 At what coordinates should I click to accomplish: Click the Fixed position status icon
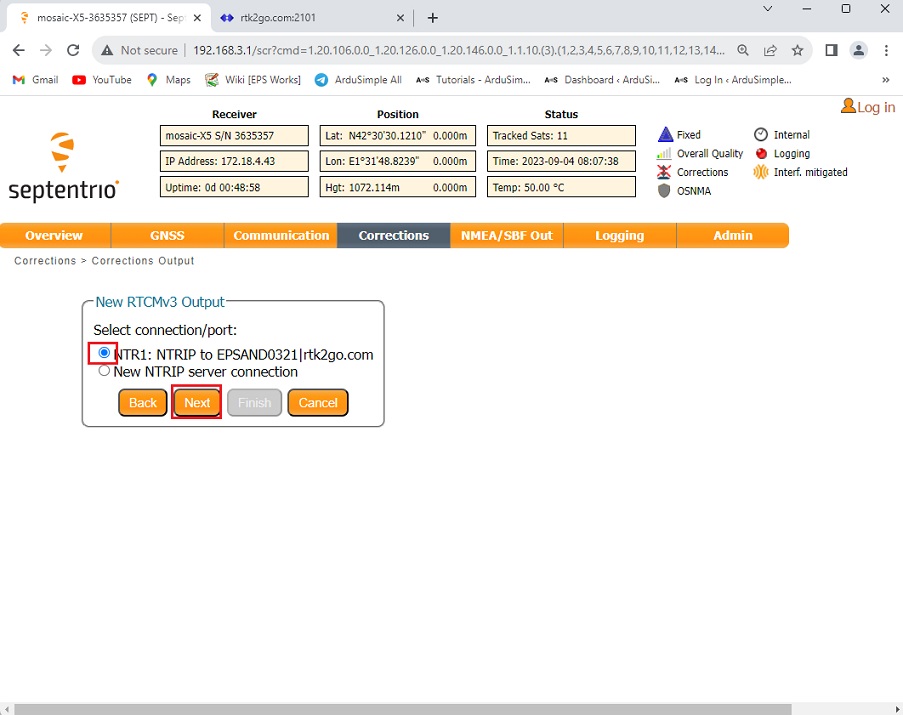pos(664,135)
